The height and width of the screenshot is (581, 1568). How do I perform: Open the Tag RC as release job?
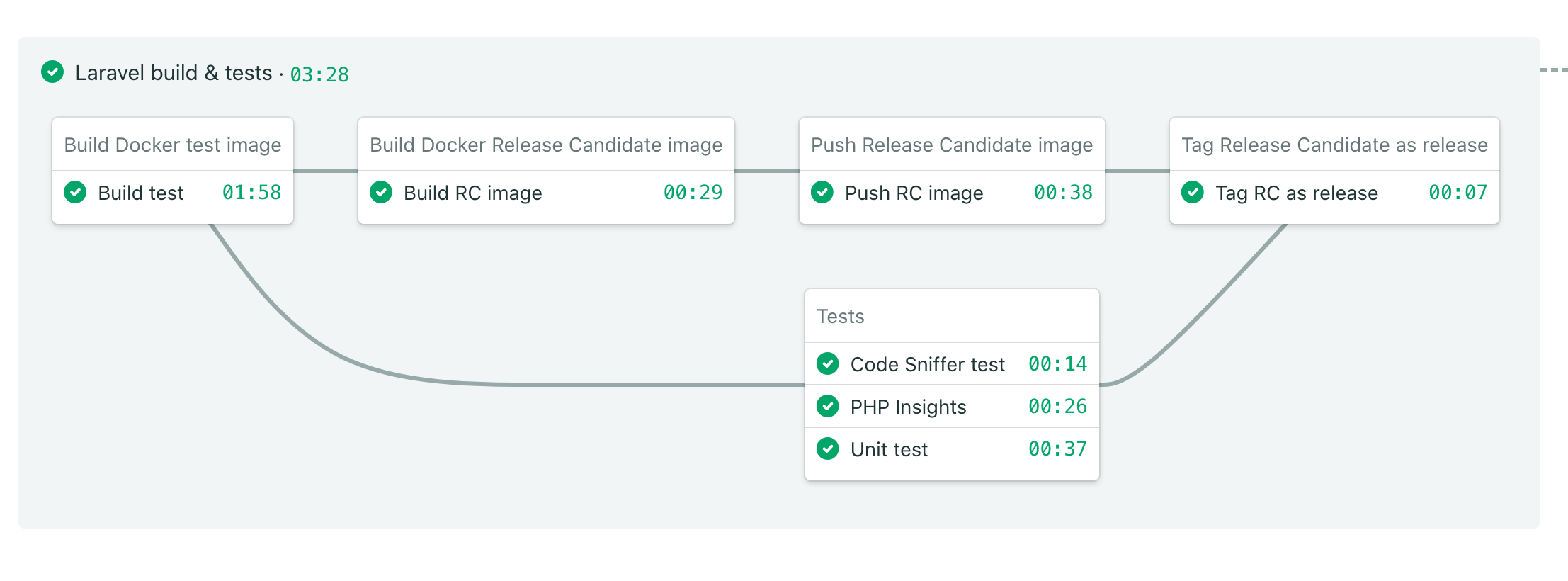point(1296,193)
